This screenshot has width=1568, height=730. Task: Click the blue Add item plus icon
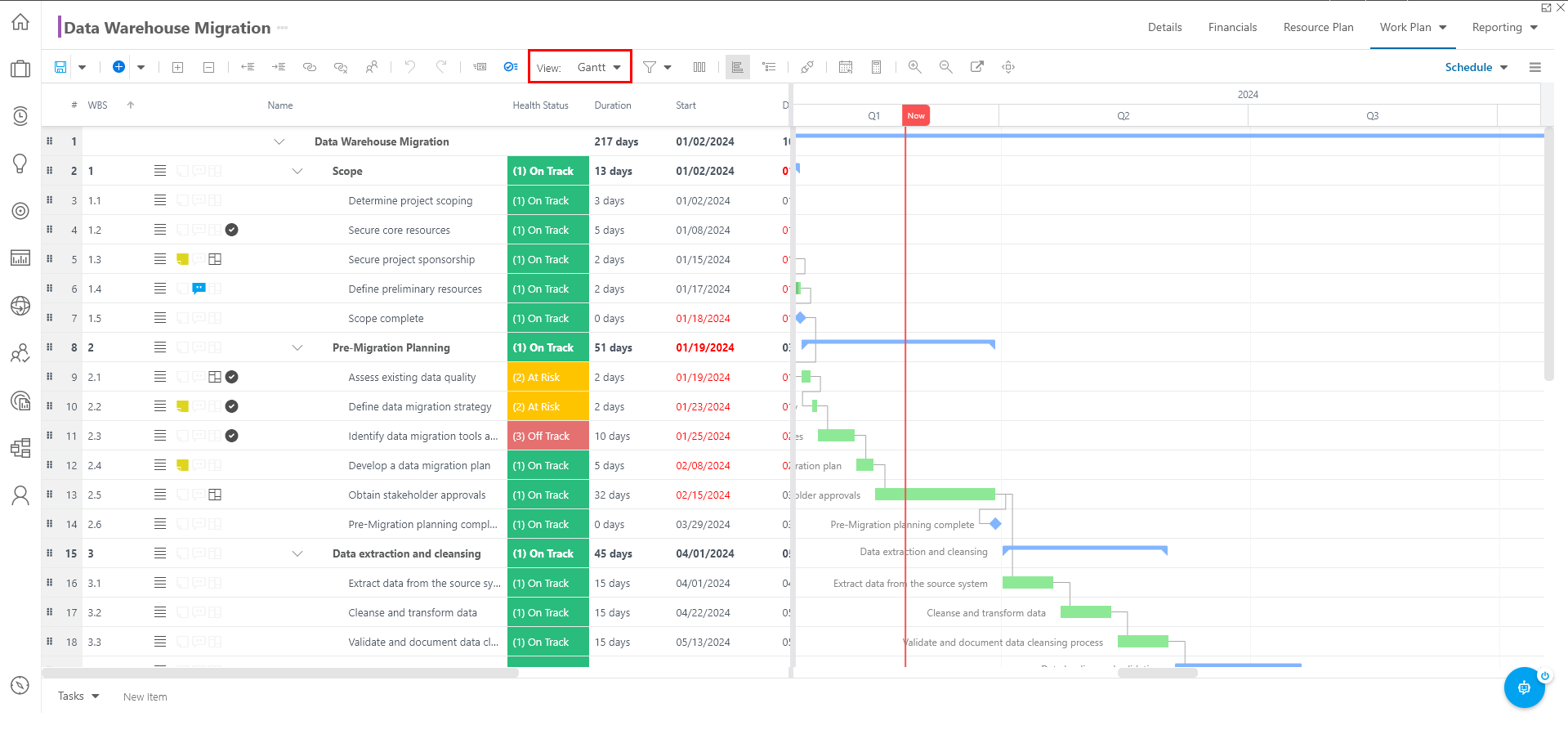118,67
